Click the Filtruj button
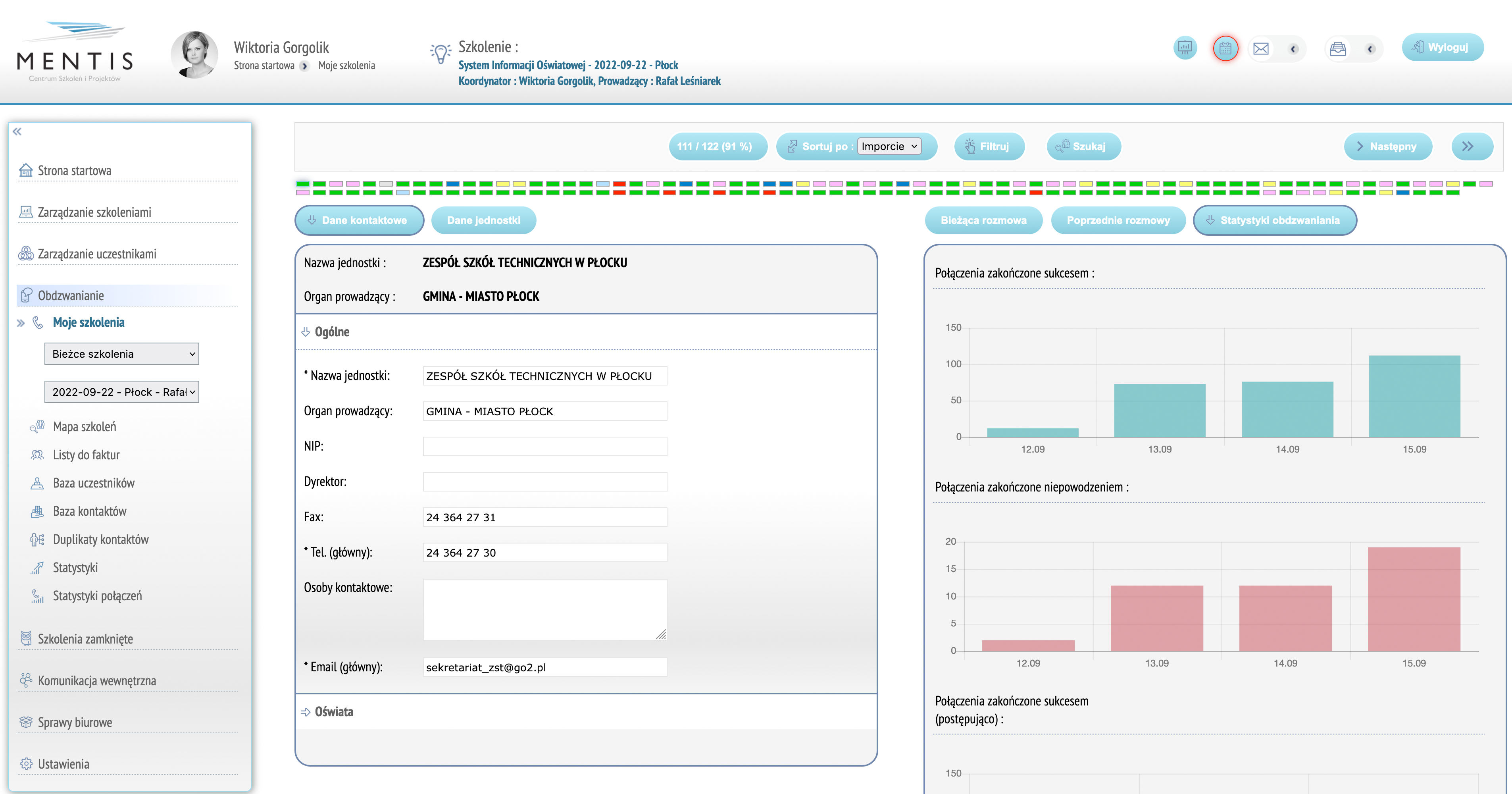This screenshot has height=794, width=1512. point(989,147)
